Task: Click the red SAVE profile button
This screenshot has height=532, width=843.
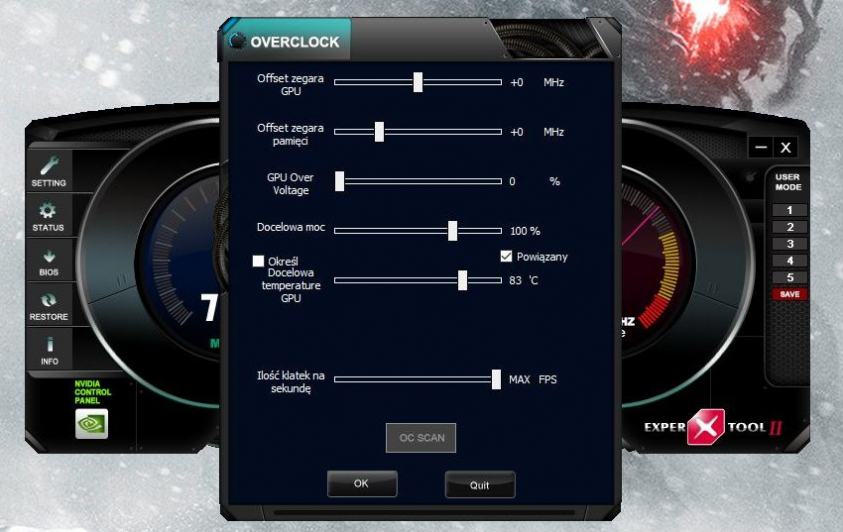Action: 789,294
